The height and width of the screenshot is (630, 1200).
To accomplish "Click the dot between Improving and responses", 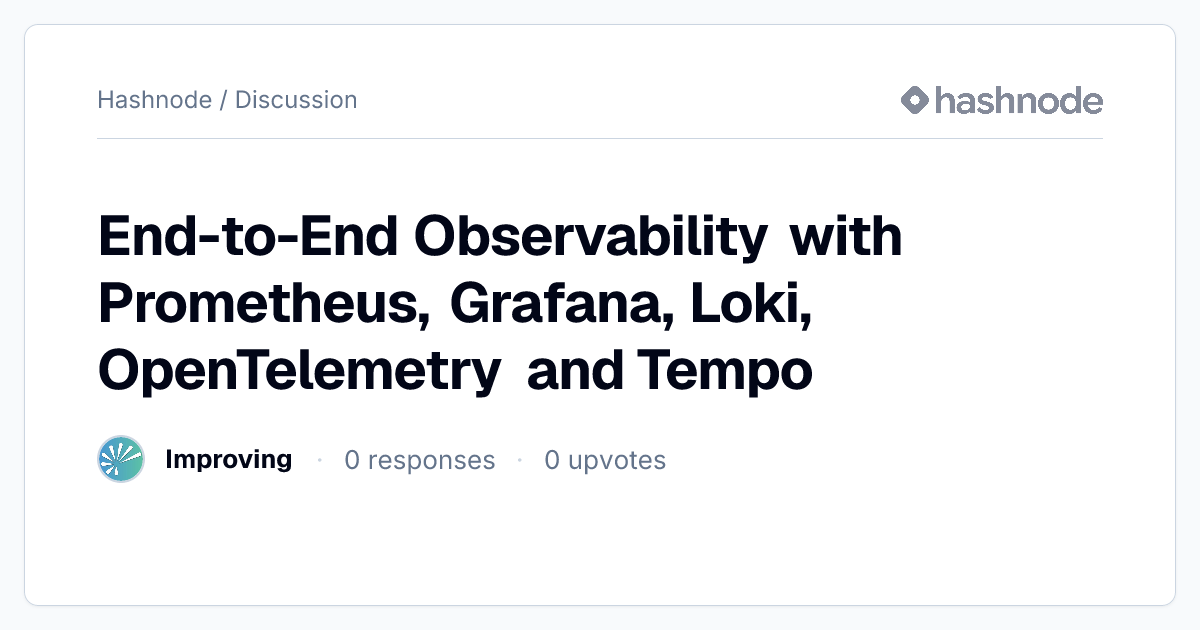I will [x=319, y=460].
